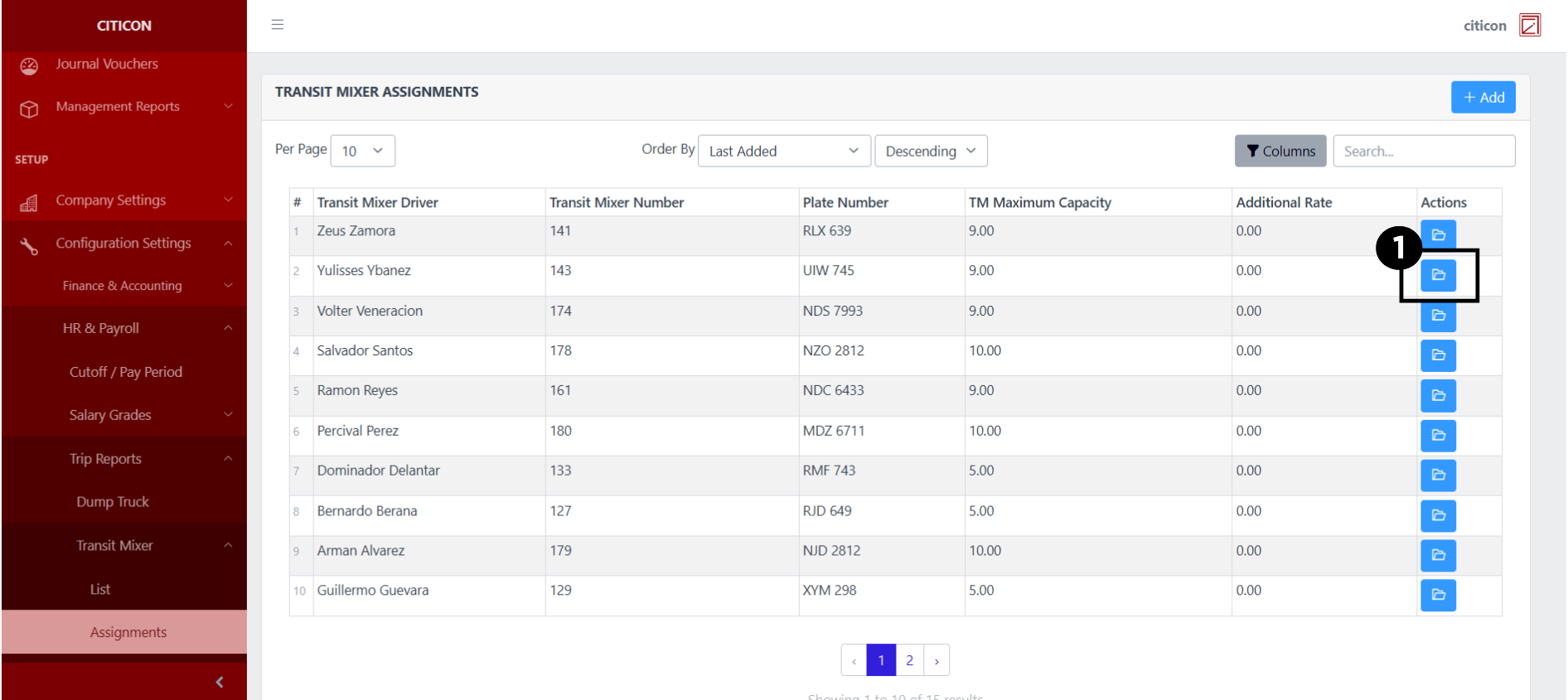Image resolution: width=1568 pixels, height=700 pixels.
Task: Click into the Search input field
Action: point(1423,151)
